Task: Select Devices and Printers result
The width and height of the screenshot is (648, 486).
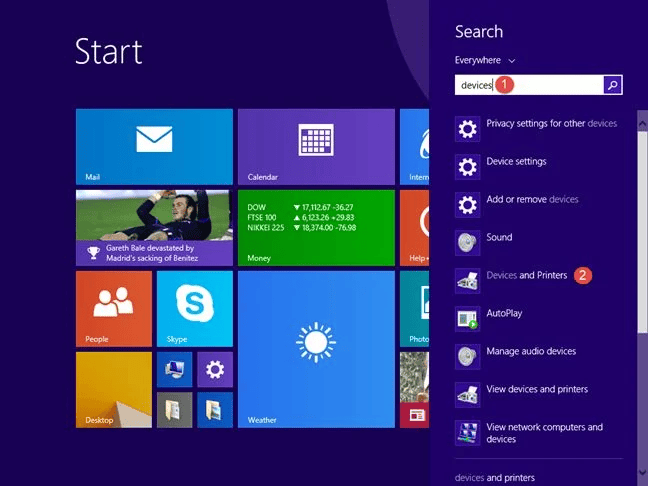Action: (x=526, y=275)
